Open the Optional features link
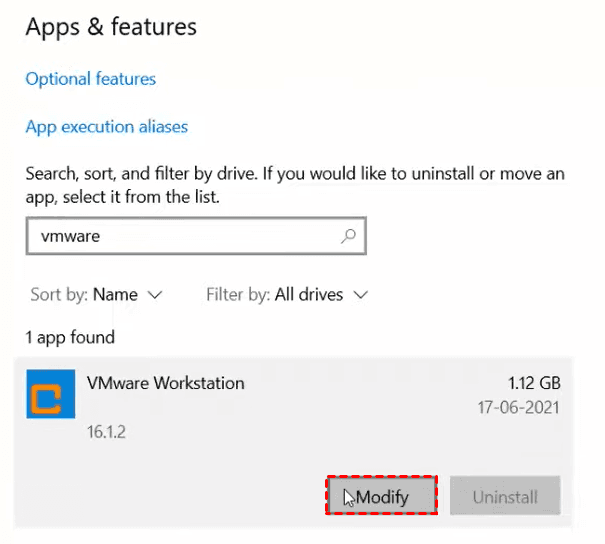 91,78
